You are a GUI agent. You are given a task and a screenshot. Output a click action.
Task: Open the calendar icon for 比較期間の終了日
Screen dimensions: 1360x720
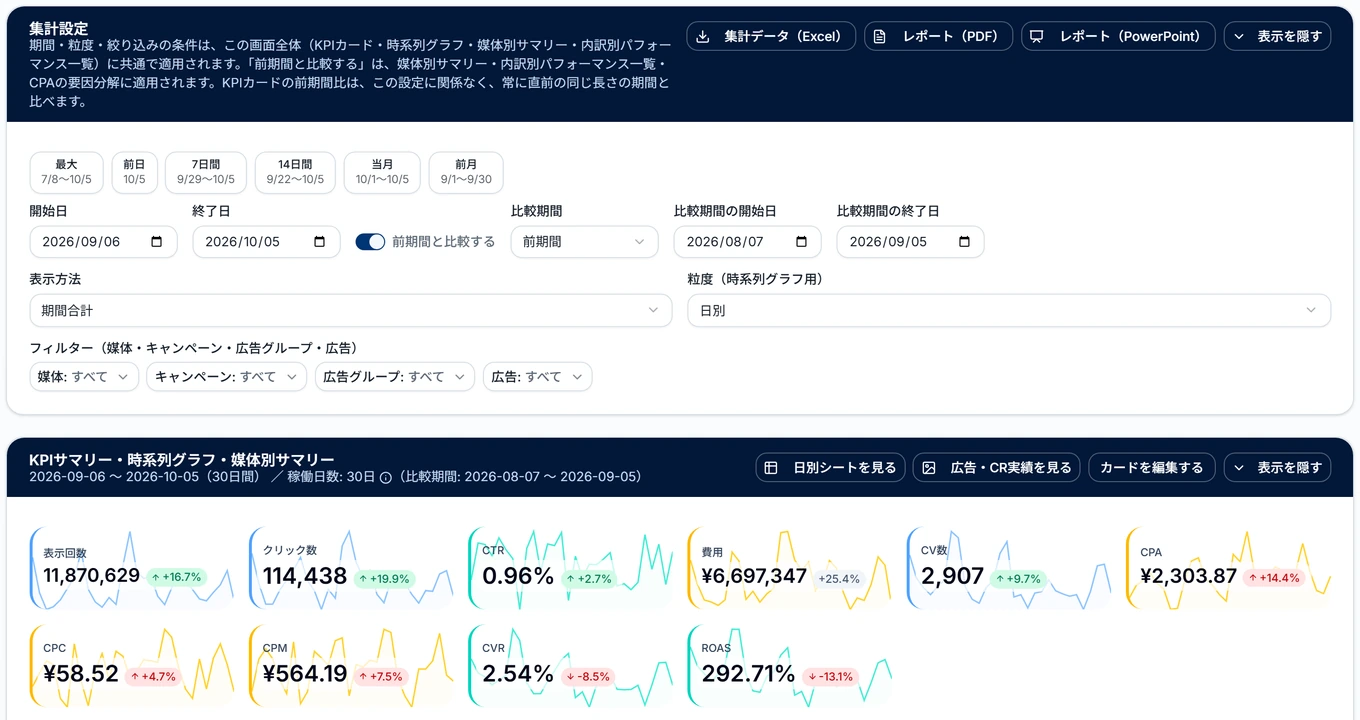pos(964,242)
